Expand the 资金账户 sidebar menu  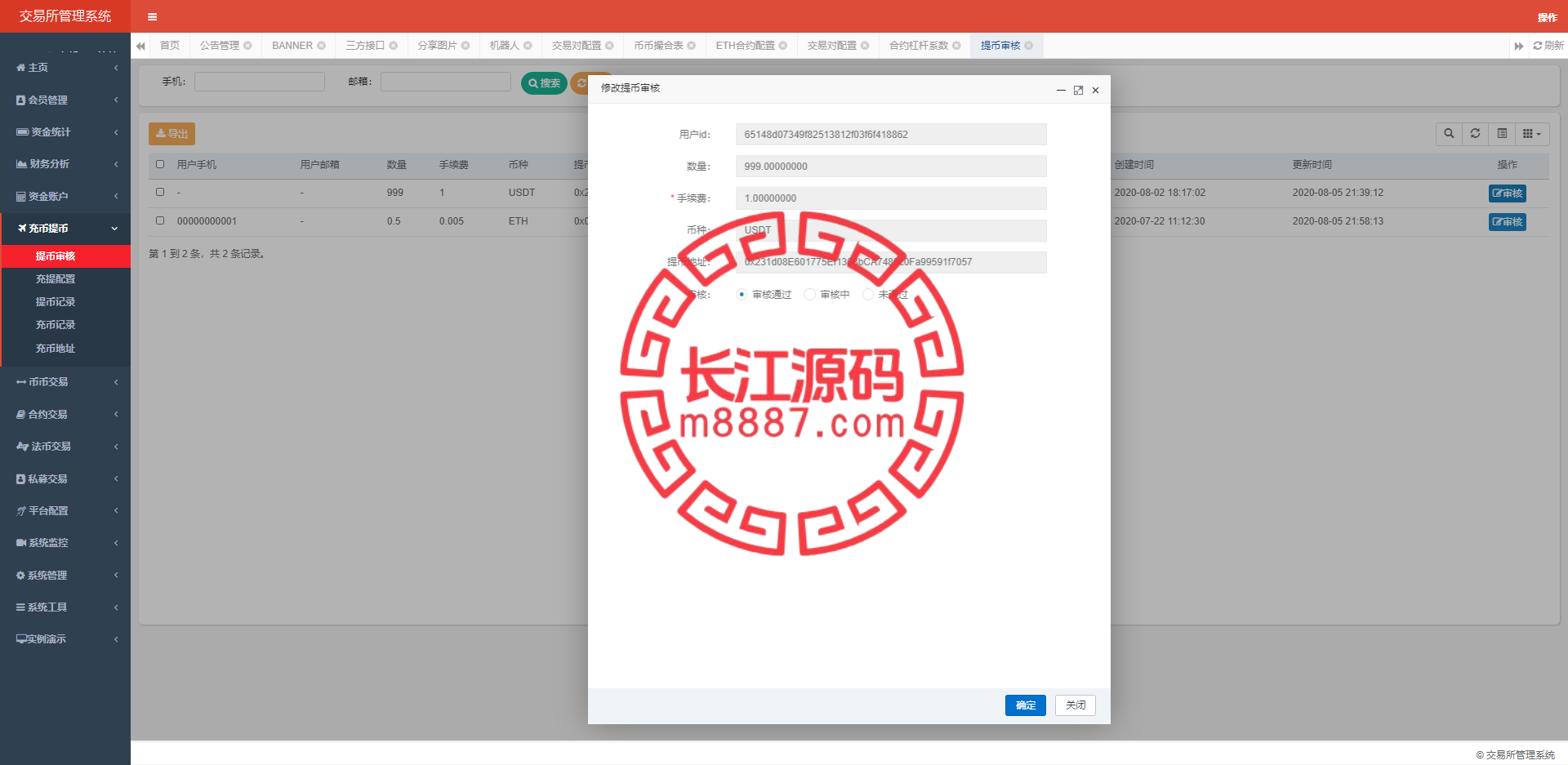[x=65, y=196]
